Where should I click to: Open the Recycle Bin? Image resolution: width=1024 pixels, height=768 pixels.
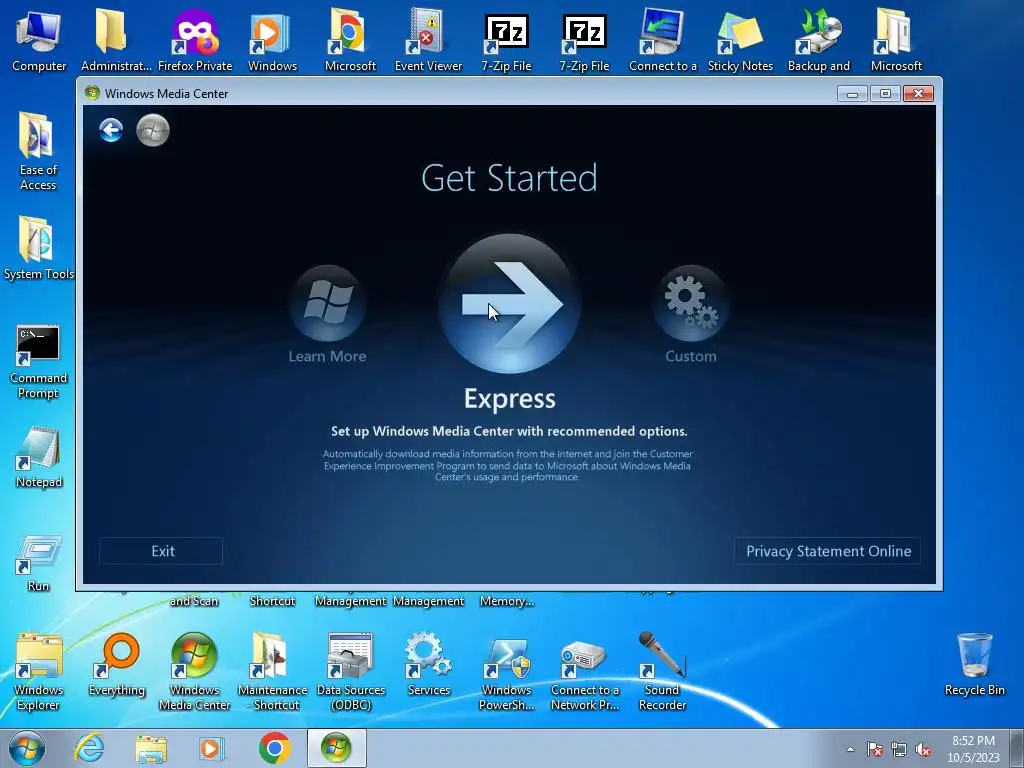(974, 664)
